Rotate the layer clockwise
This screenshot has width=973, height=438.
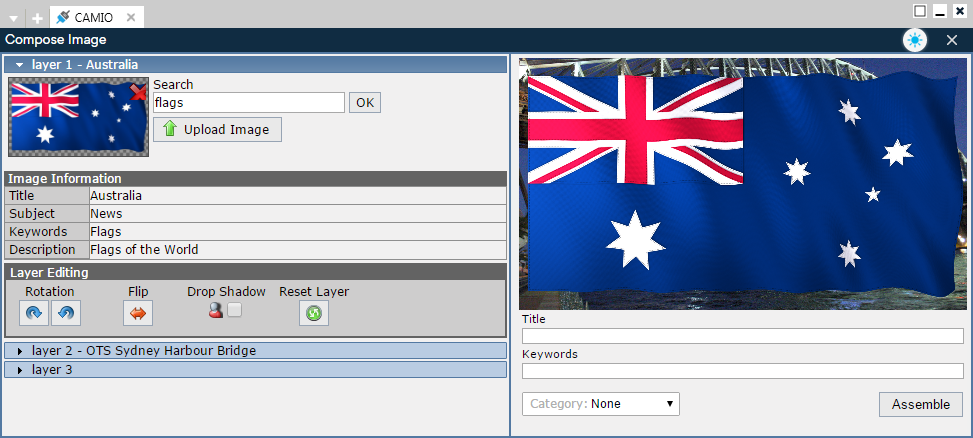pos(34,313)
